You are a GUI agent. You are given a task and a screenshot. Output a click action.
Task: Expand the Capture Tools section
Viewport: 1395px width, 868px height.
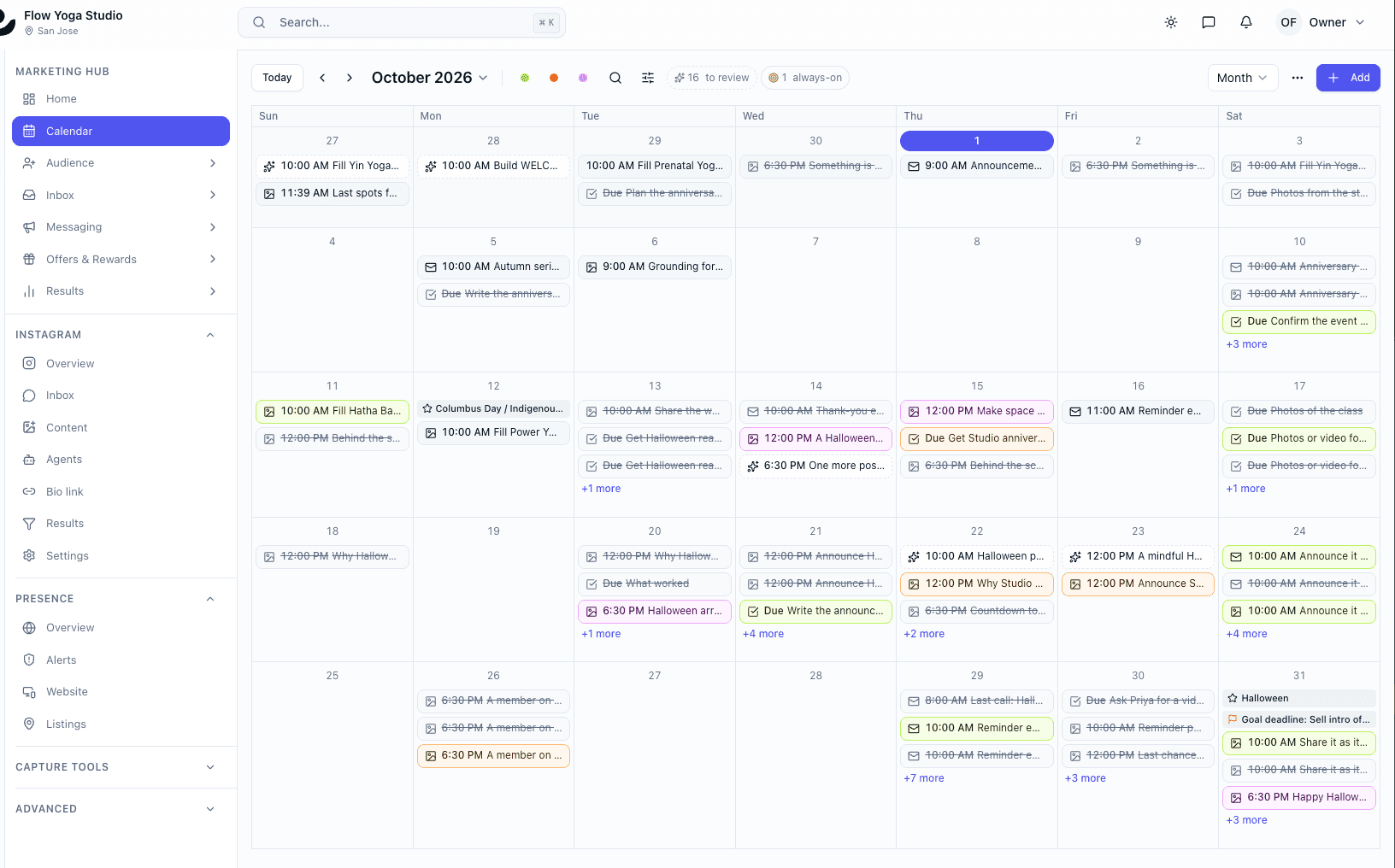[x=210, y=767]
